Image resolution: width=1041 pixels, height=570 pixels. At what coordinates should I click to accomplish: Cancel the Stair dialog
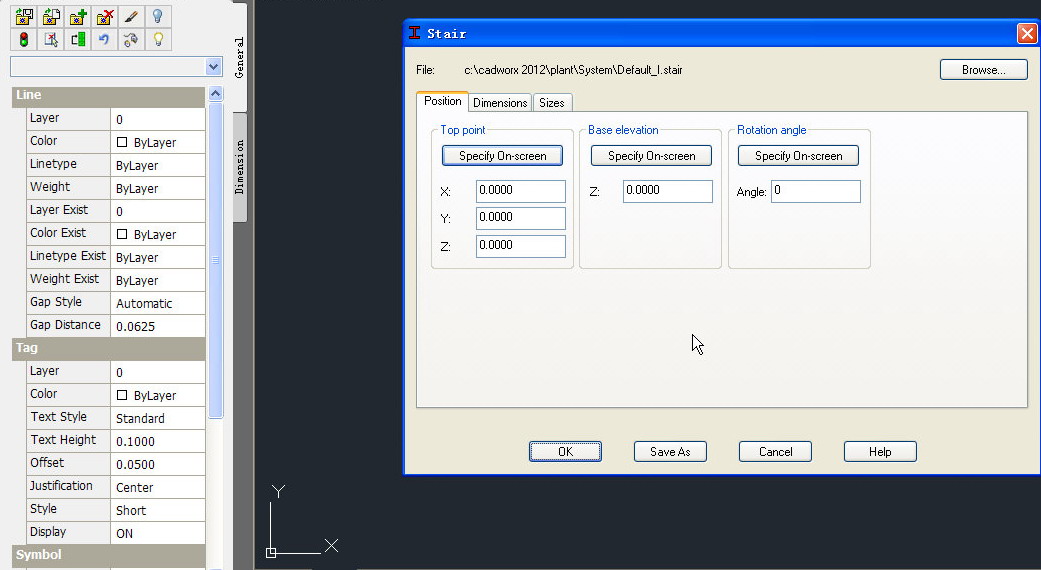pos(775,452)
